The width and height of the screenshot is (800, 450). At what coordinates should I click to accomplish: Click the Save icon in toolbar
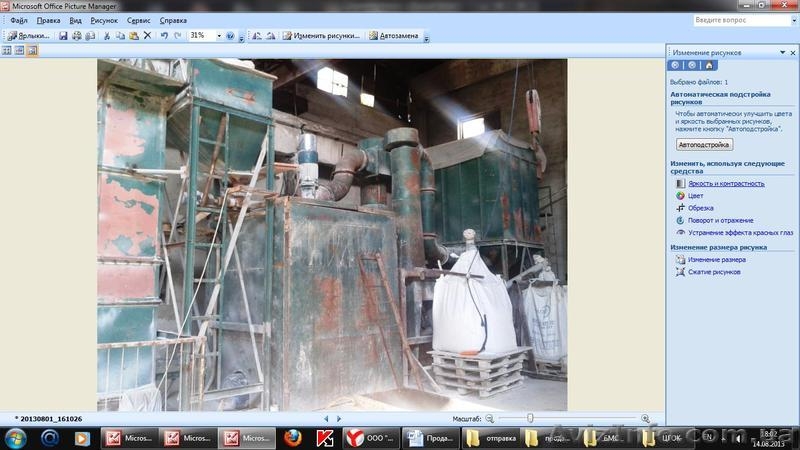click(63, 36)
